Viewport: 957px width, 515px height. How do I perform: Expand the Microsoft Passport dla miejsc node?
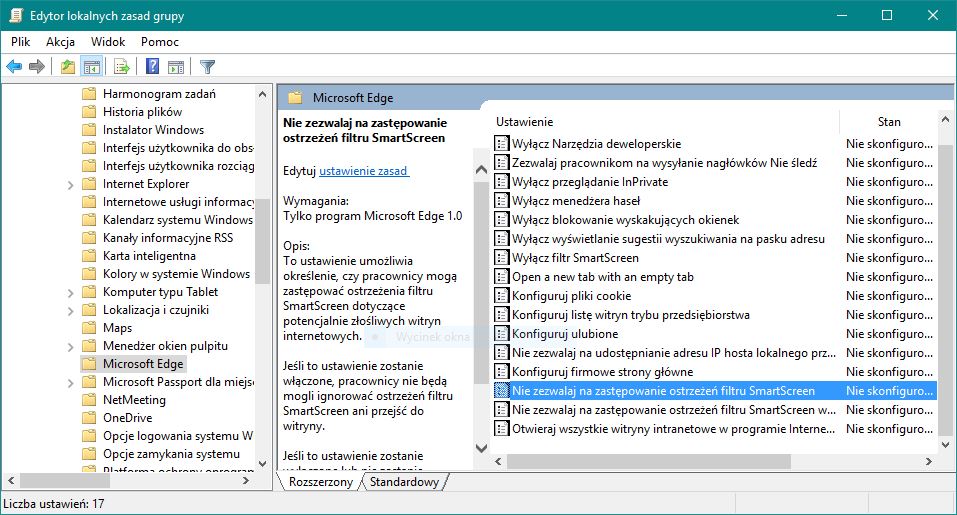tap(70, 383)
